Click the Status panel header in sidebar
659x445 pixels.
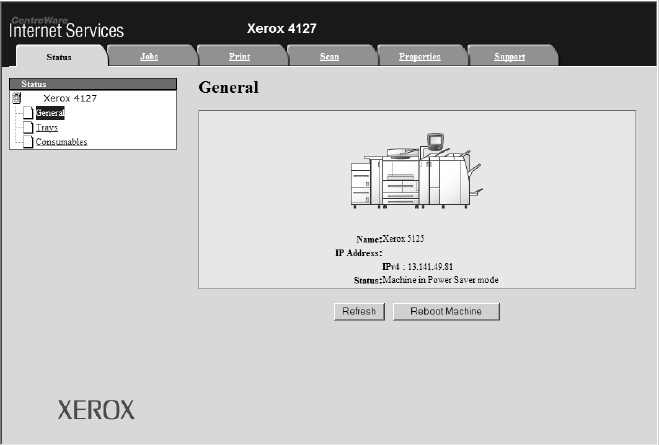click(93, 84)
